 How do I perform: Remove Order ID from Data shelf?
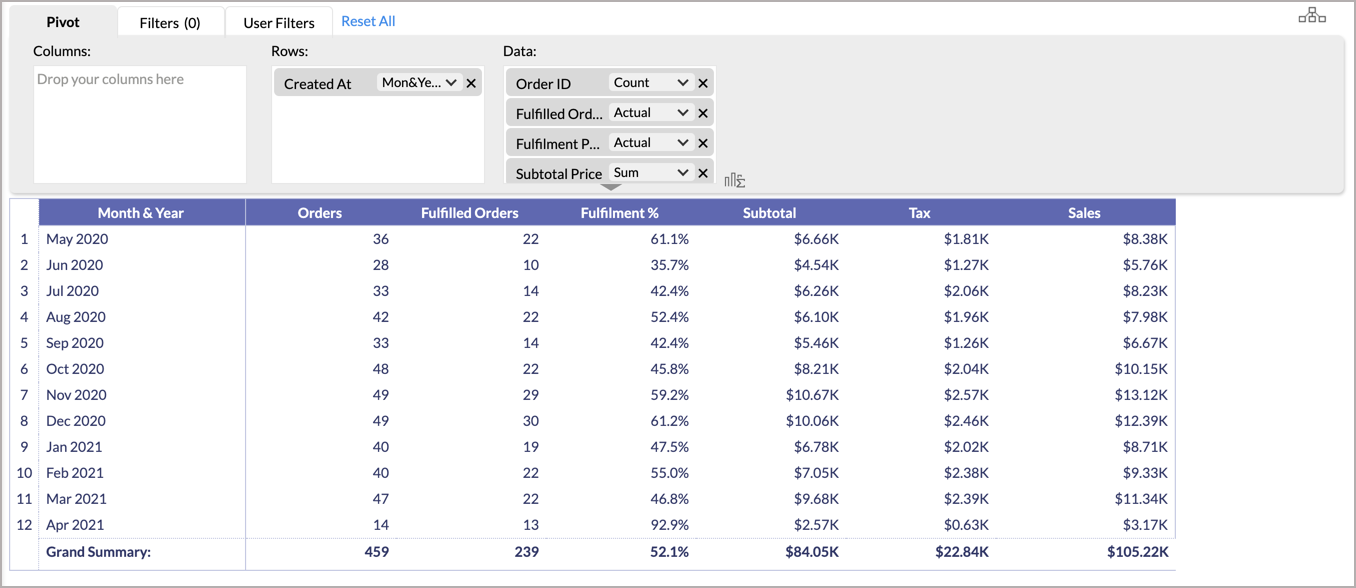(x=703, y=83)
